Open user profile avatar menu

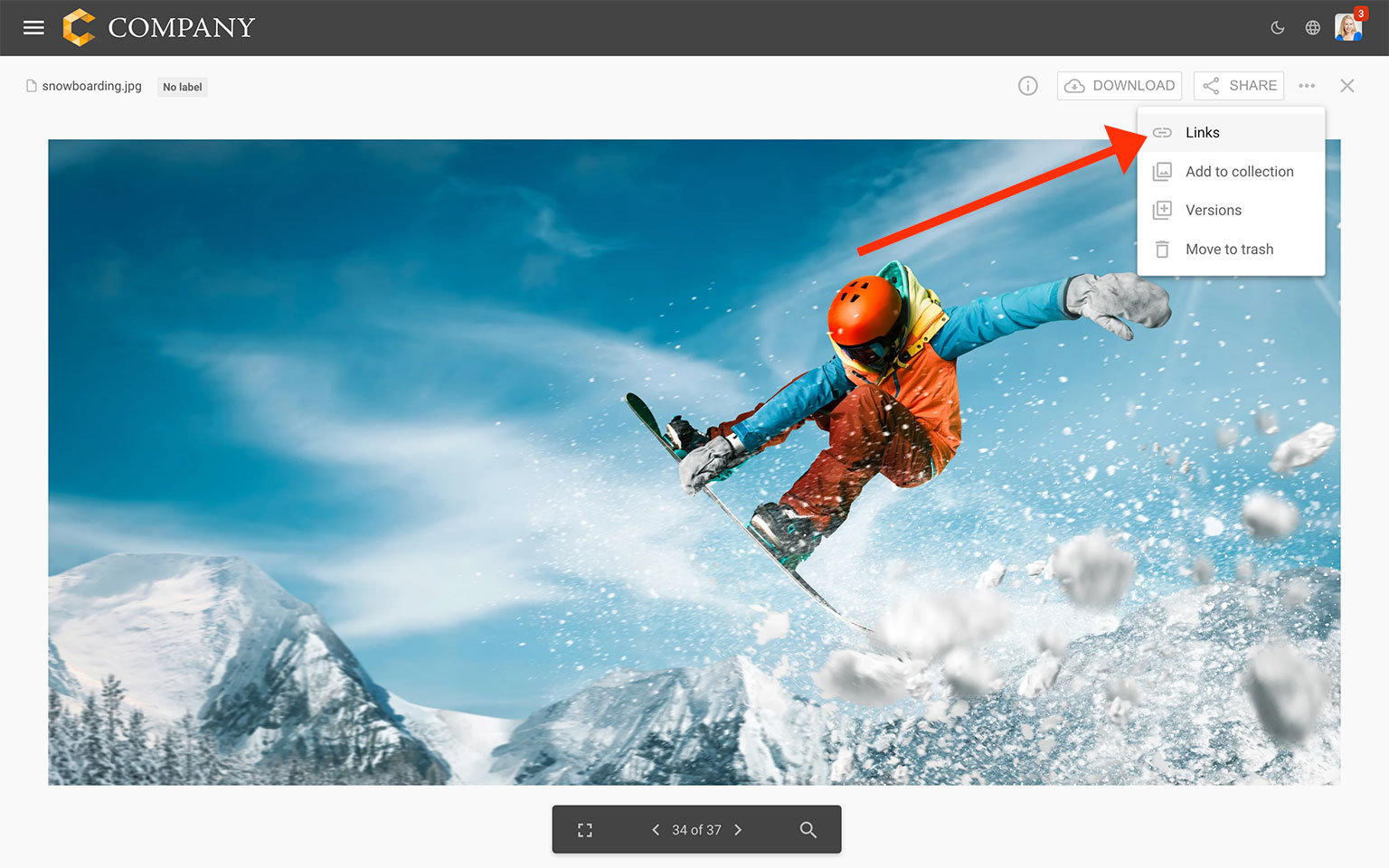pos(1347,28)
